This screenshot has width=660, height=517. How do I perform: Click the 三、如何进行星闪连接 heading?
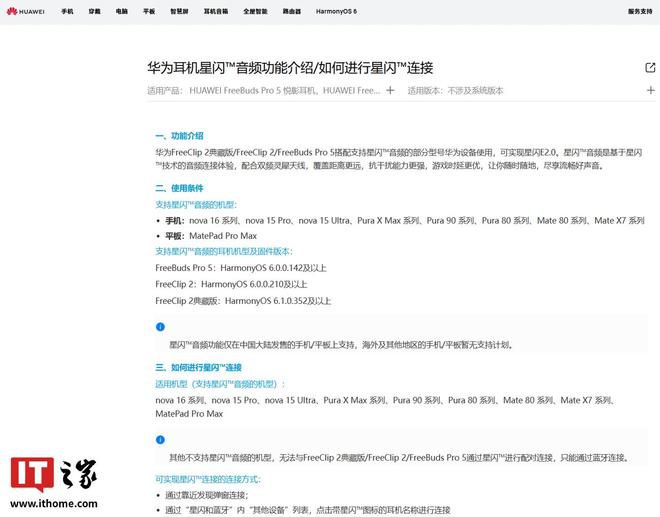[198, 367]
